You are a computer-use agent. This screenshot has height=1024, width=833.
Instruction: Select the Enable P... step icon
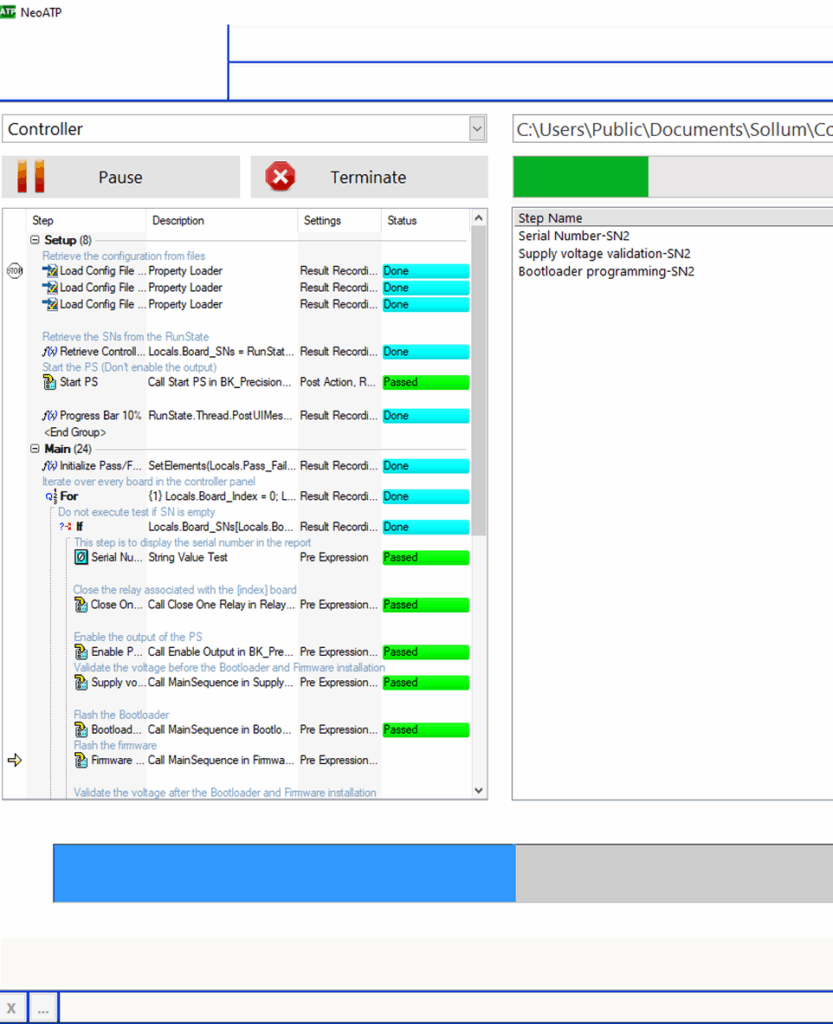click(81, 652)
